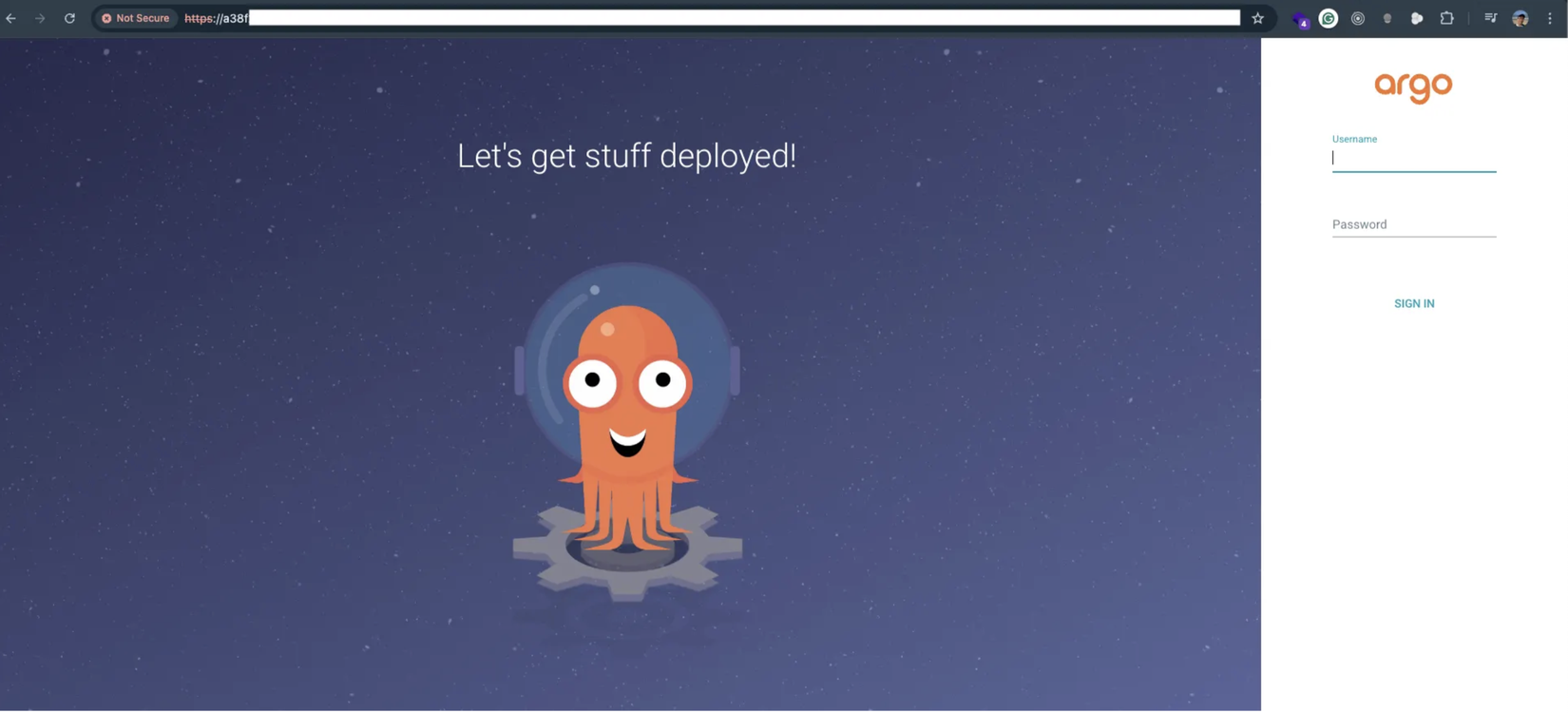Click the concentric circles extension icon

coord(1358,18)
